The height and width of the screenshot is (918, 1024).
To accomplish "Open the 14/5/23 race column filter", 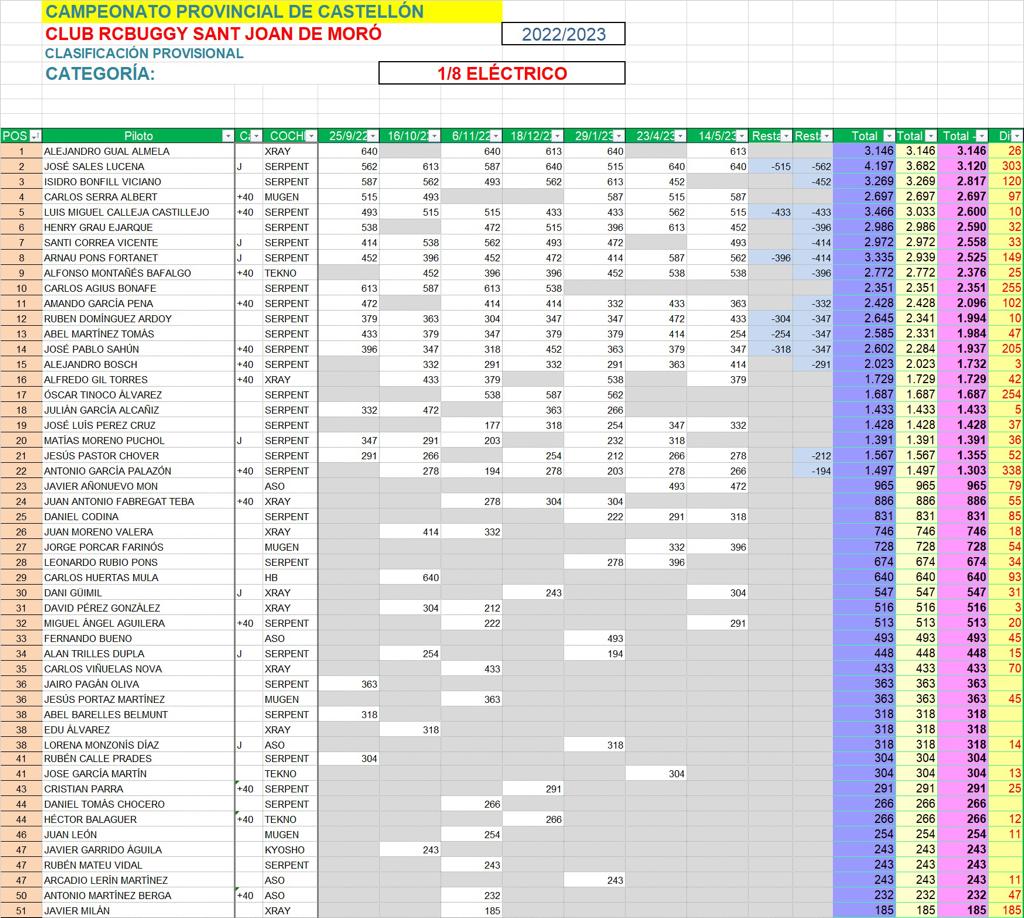I will coord(742,136).
